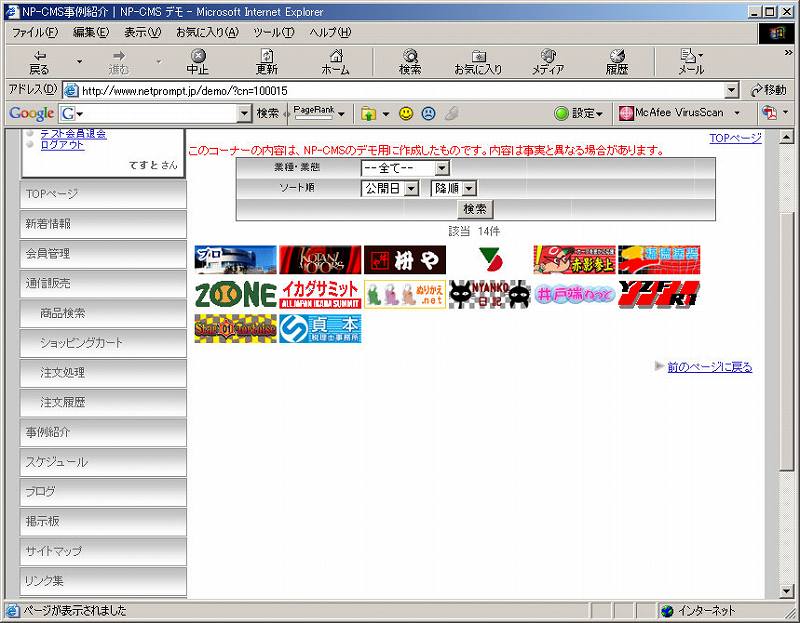Open the プロ building banner

click(236, 260)
